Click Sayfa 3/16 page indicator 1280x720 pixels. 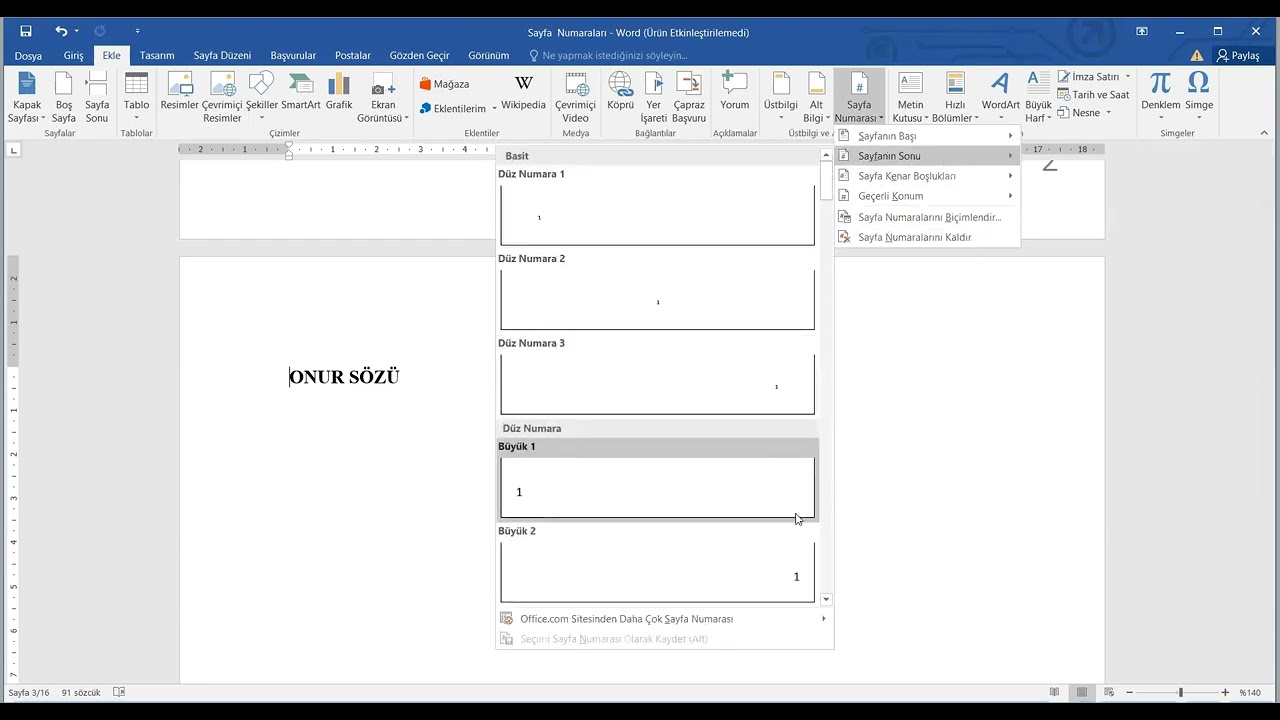[29, 692]
